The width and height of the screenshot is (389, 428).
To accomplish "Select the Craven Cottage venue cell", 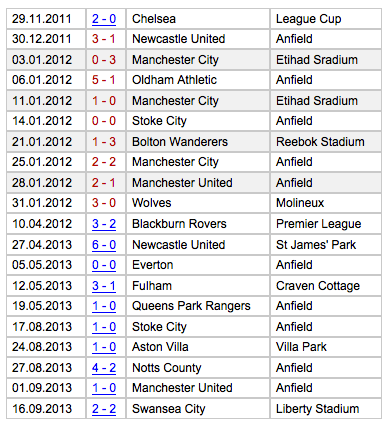I will point(326,286).
